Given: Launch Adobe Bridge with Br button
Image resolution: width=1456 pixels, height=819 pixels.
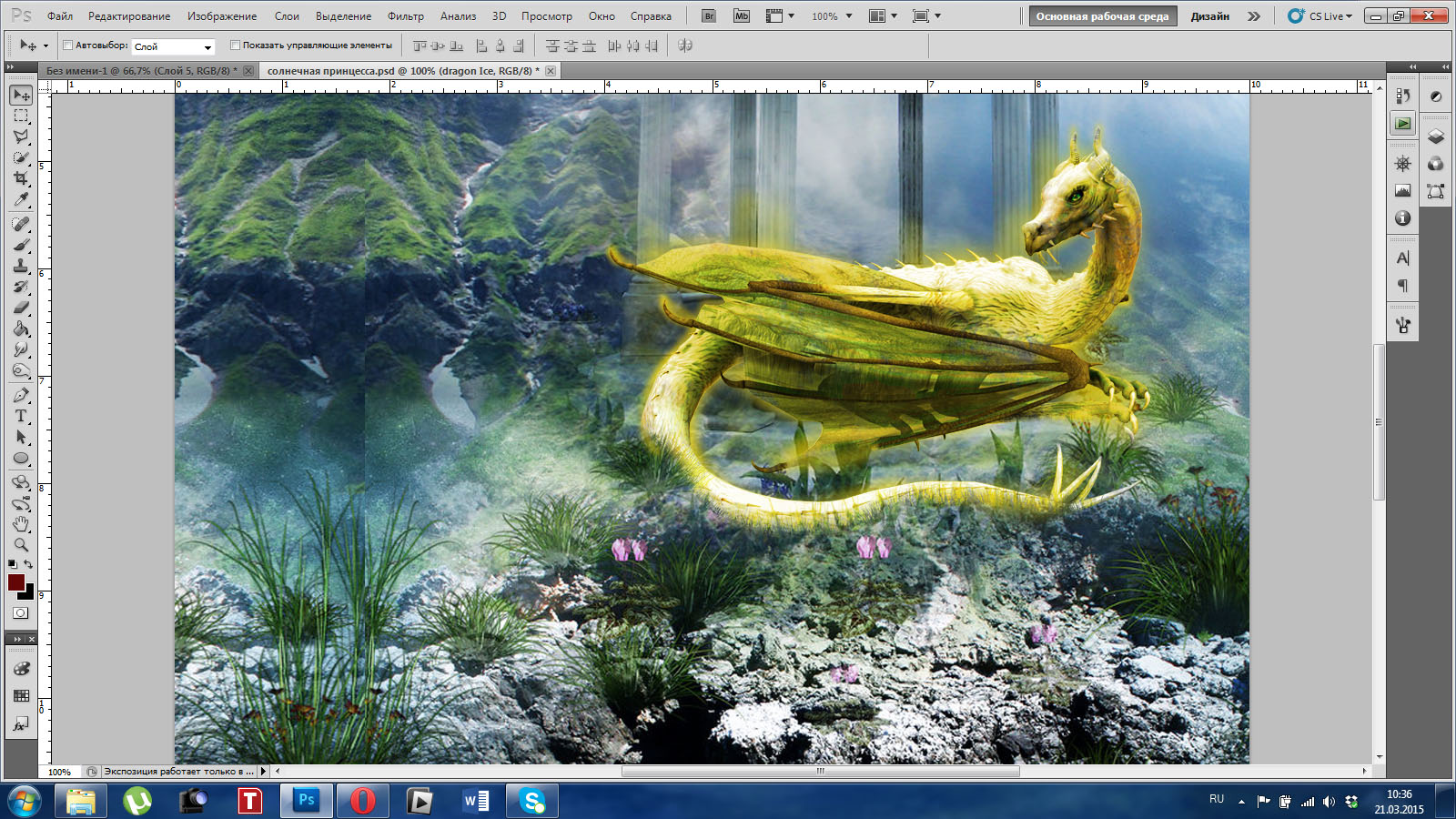Looking at the screenshot, I should coord(709,16).
